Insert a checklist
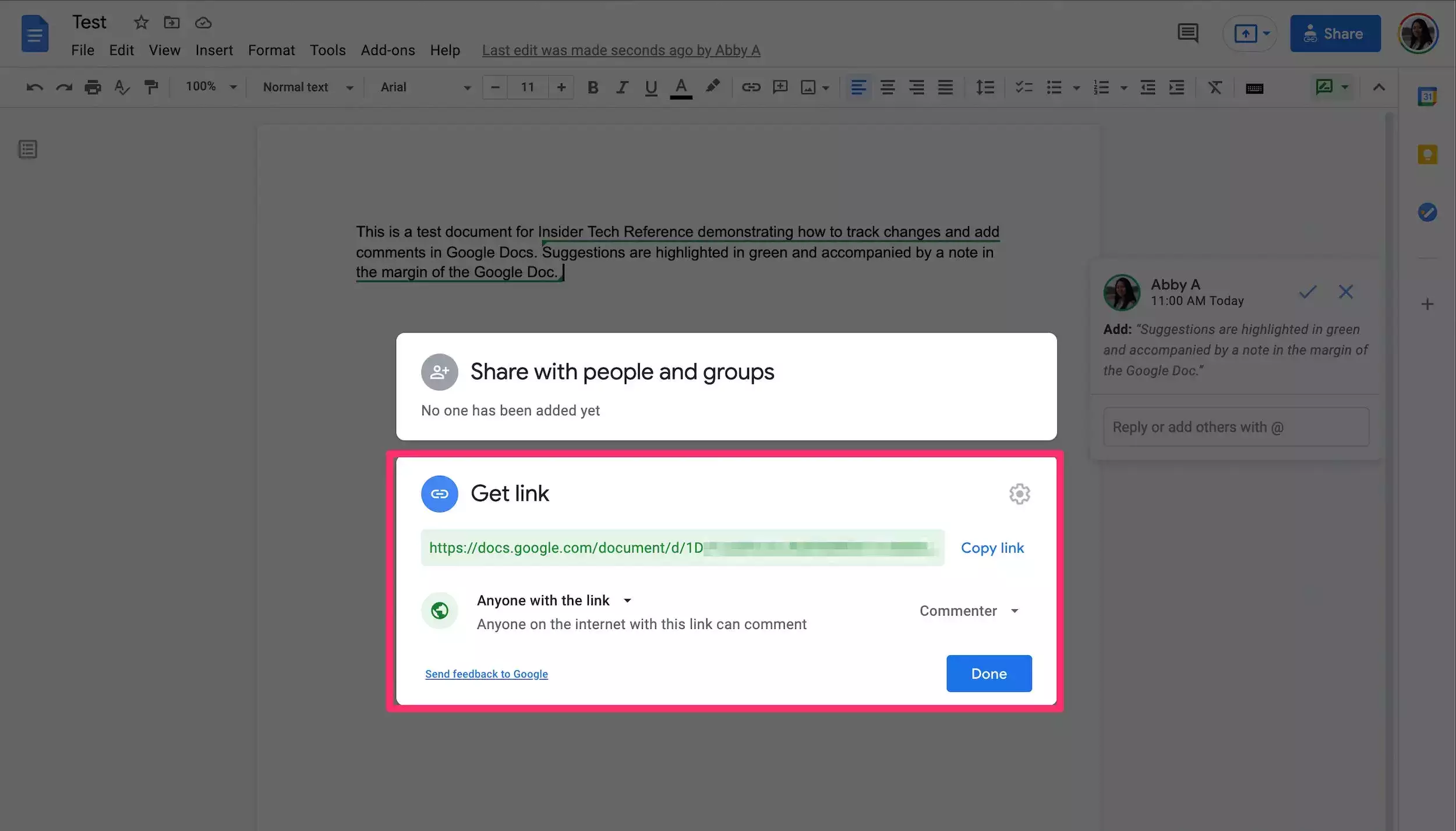Screen dimensions: 1456x831 [1023, 87]
